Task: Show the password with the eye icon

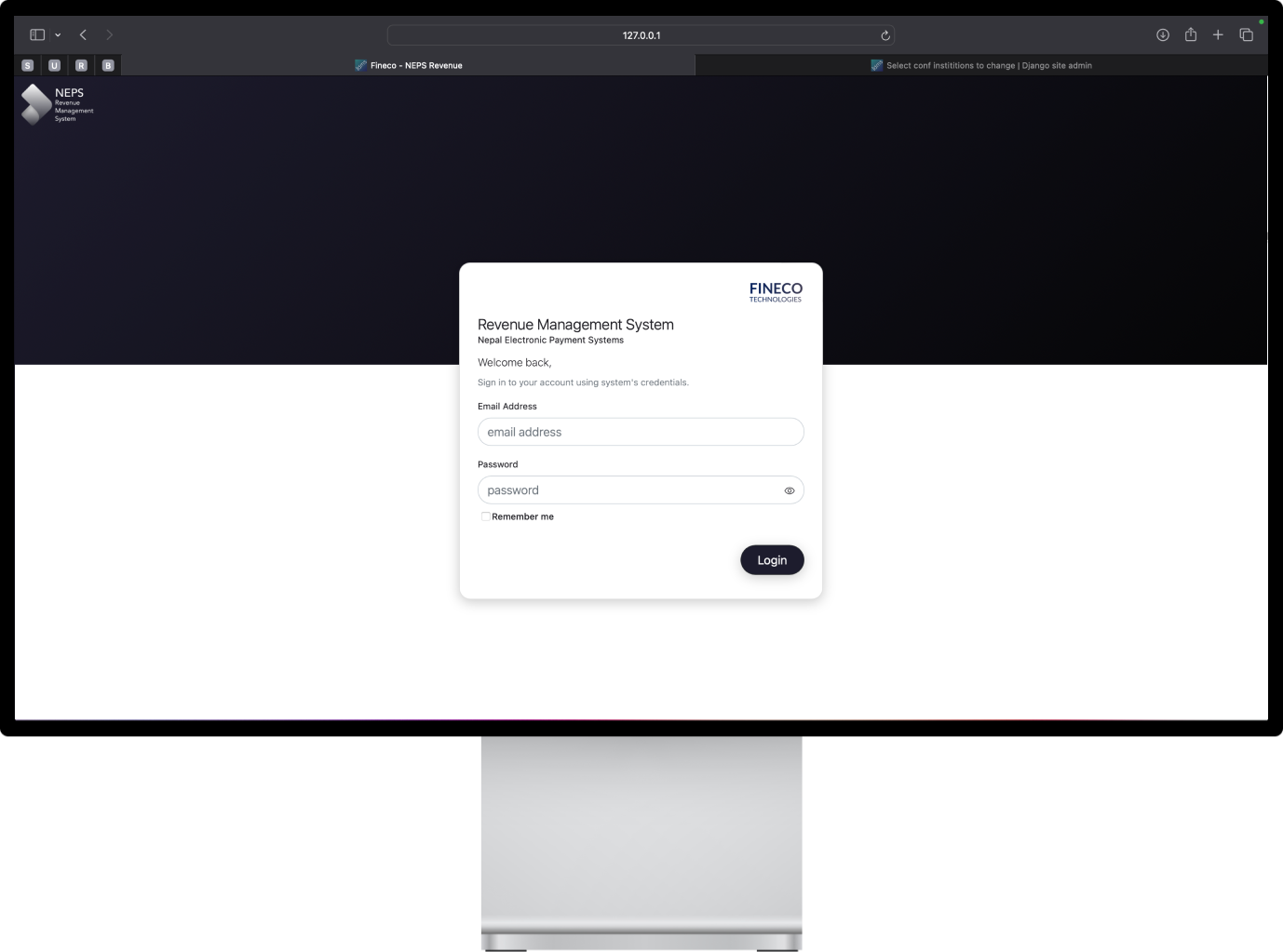Action: (x=789, y=489)
